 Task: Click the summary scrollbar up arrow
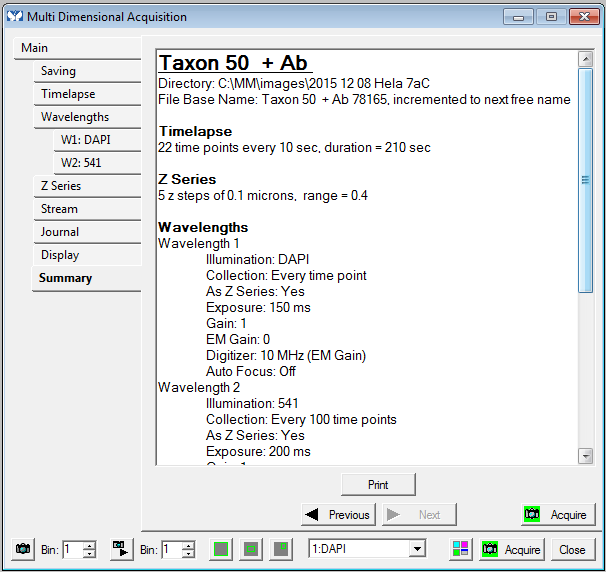click(x=586, y=59)
